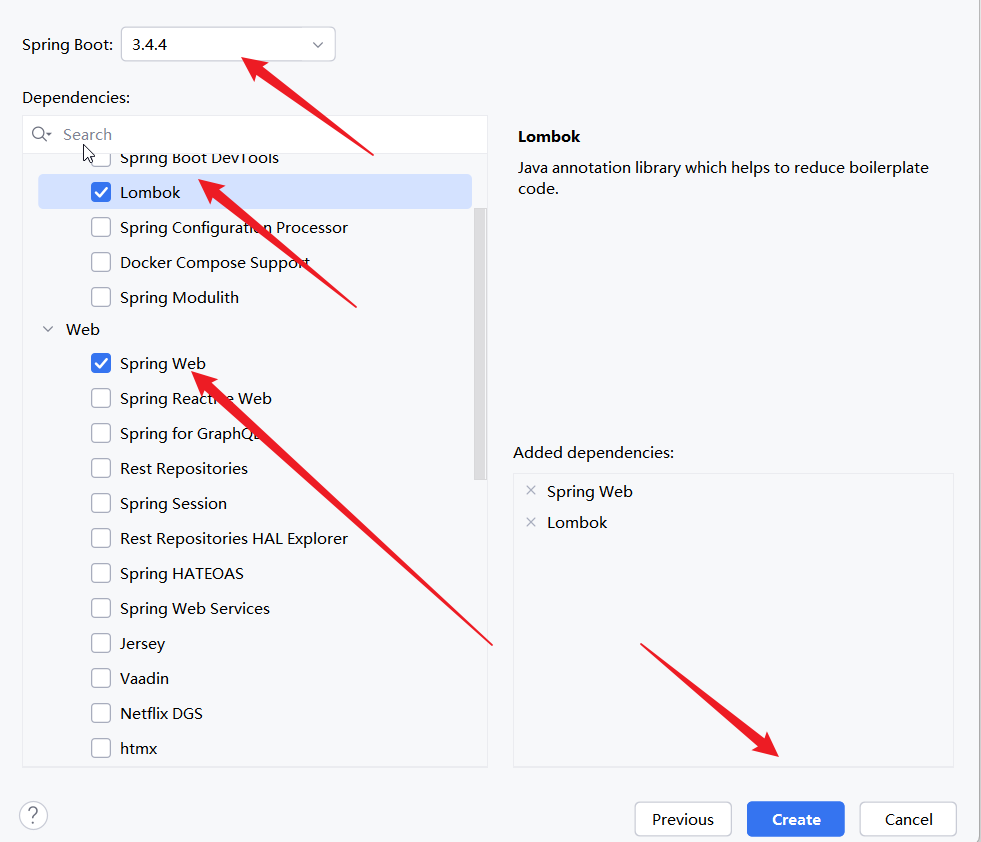
Task: Check the Spring Reactive Web checkbox
Action: click(101, 398)
